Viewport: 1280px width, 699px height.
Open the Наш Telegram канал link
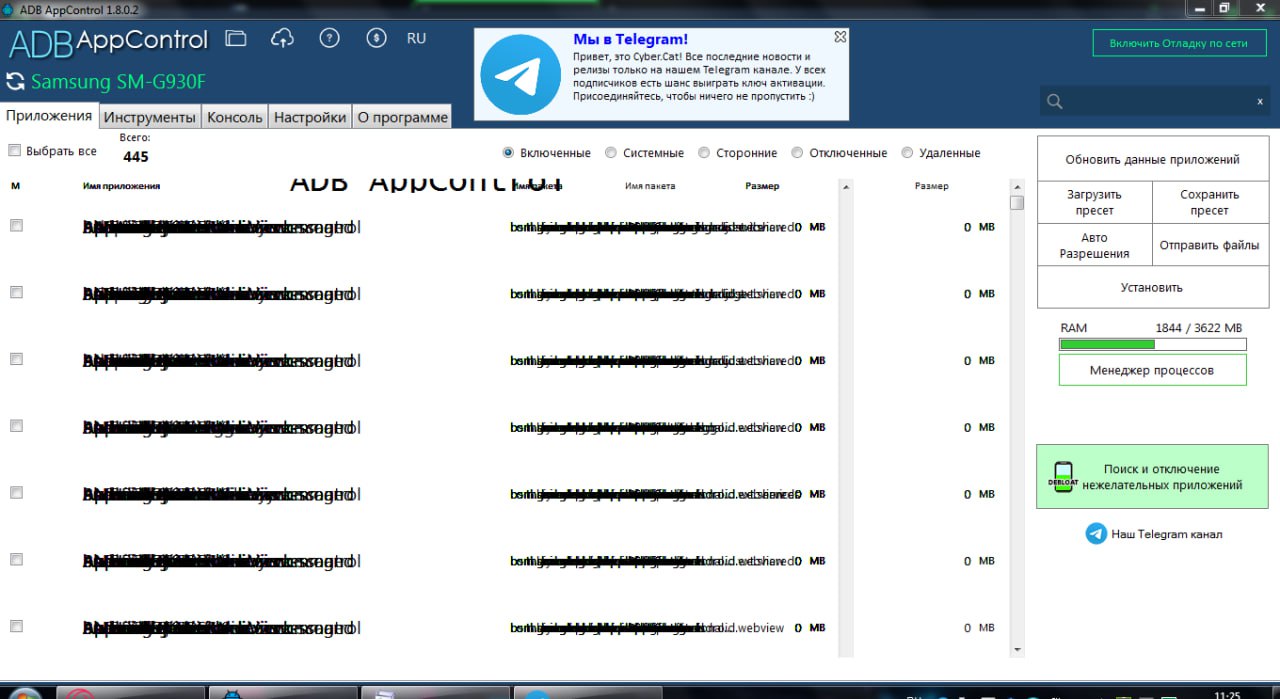[x=1166, y=534]
